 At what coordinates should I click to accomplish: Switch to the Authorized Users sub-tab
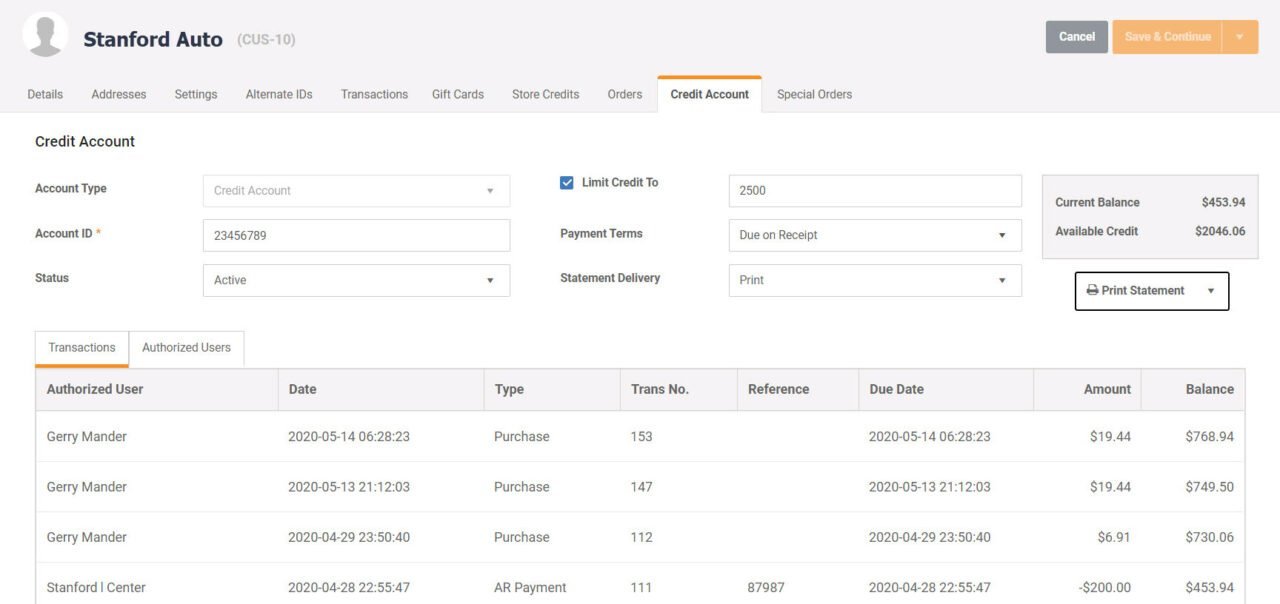186,348
